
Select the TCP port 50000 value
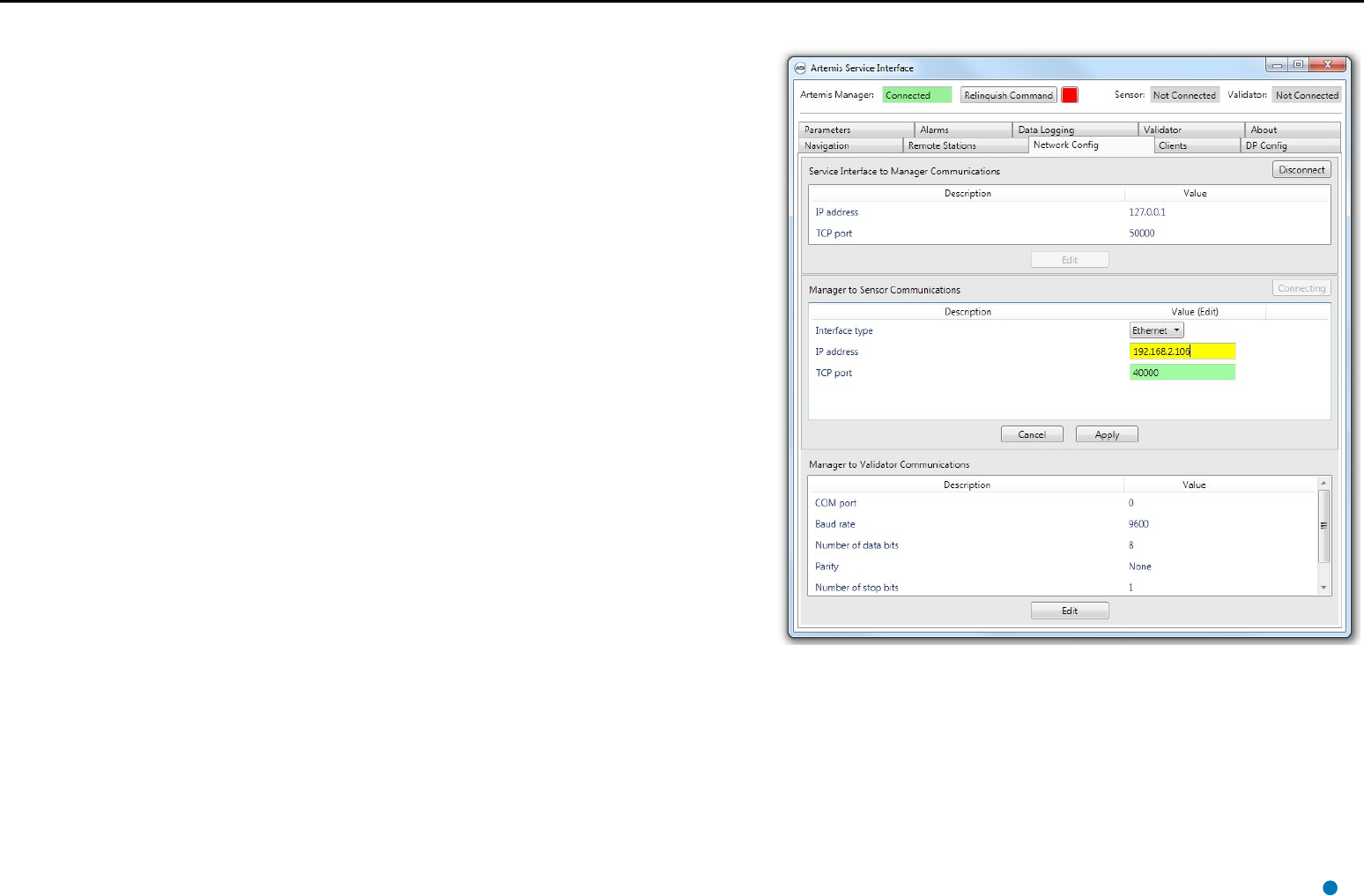pos(1142,233)
